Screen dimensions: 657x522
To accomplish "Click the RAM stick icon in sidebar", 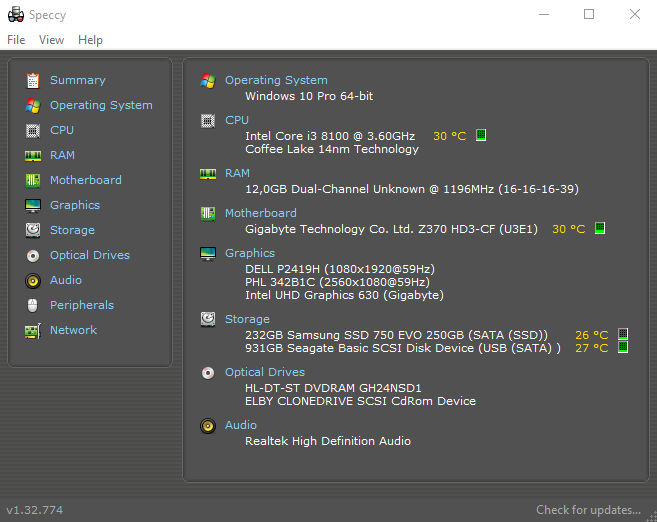I will [33, 156].
